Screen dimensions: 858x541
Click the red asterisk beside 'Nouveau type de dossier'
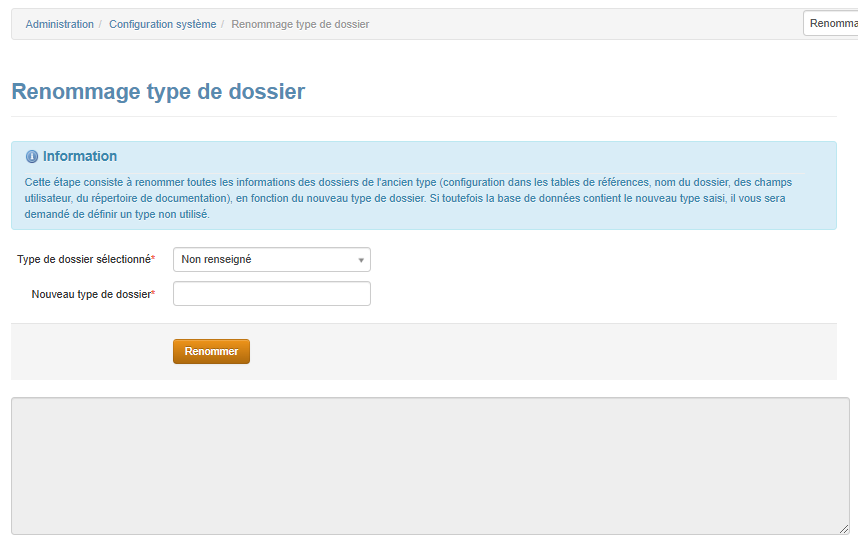tap(153, 294)
